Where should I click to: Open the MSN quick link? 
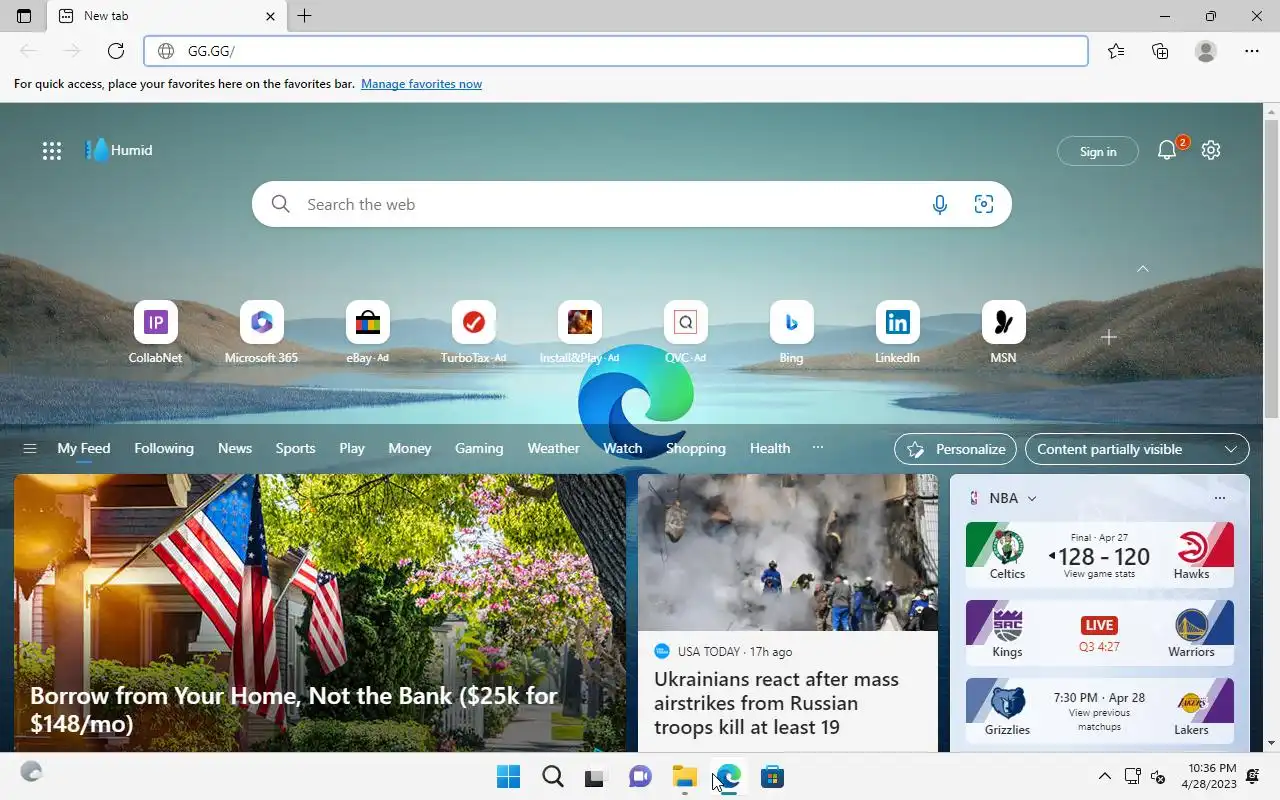point(1003,332)
